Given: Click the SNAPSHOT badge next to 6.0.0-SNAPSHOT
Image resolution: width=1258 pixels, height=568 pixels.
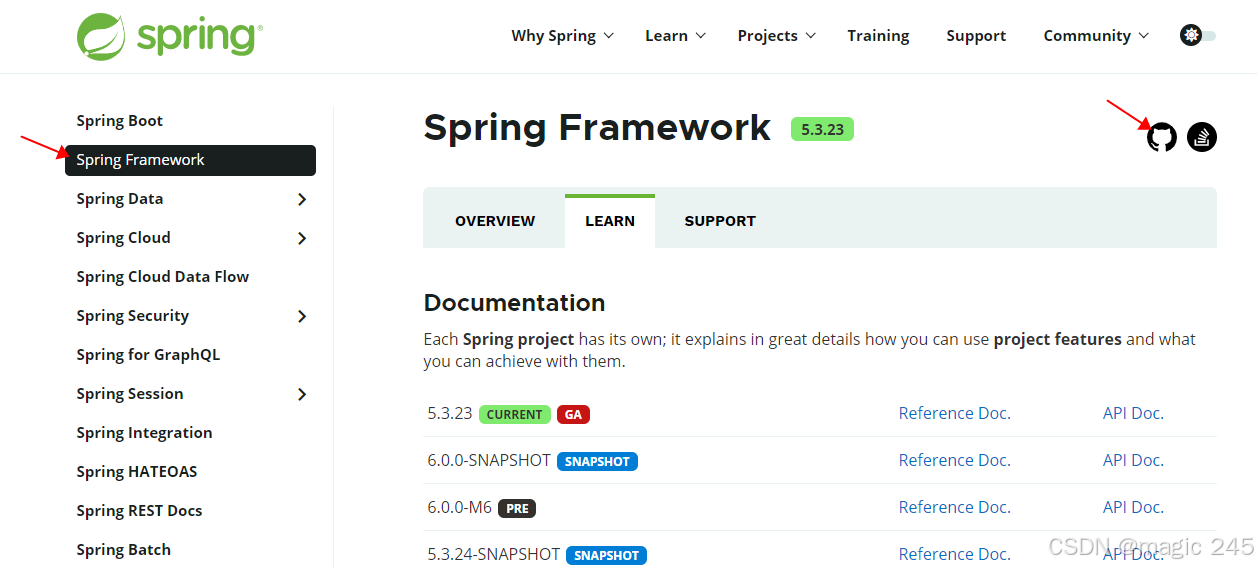Looking at the screenshot, I should click(597, 461).
